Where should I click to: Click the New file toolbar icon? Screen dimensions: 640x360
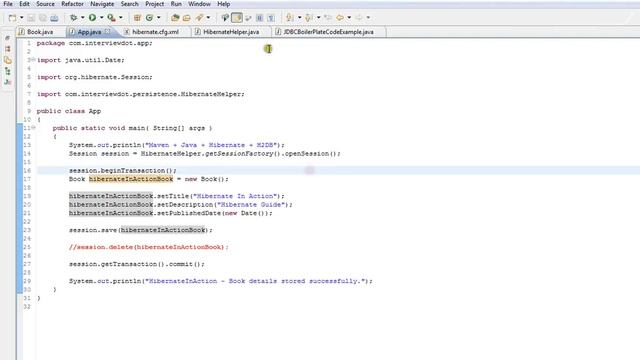[13, 18]
